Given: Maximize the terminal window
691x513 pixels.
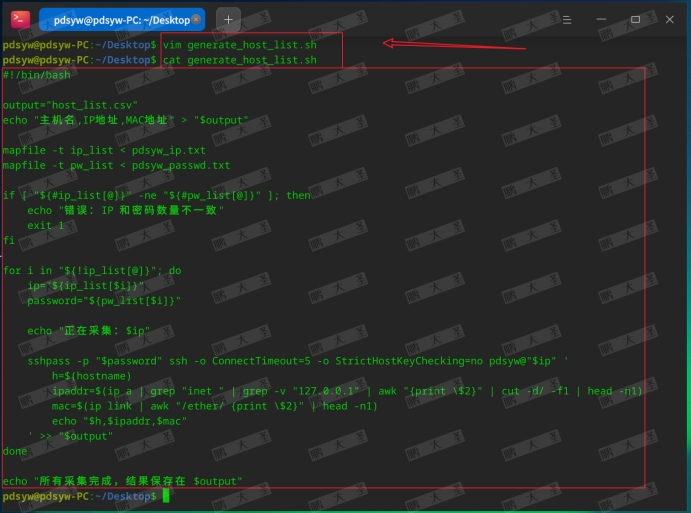Looking at the screenshot, I should click(635, 19).
